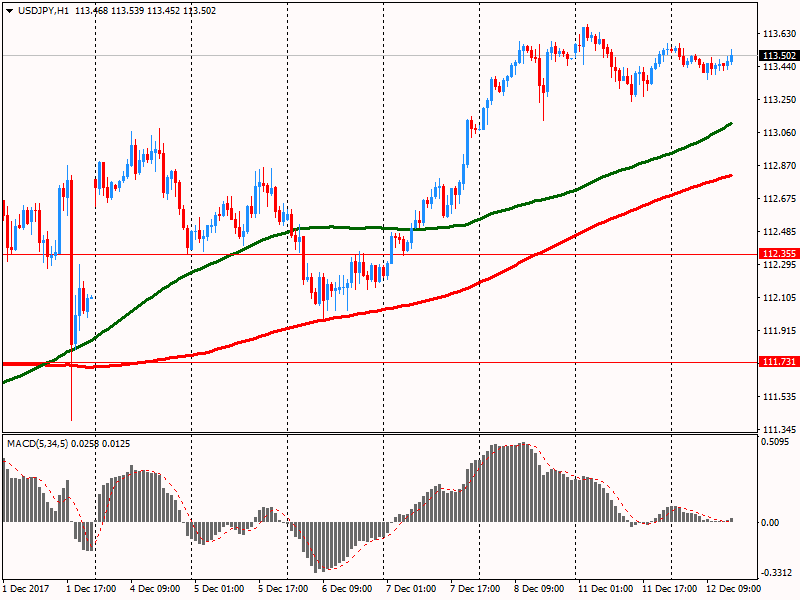The height and width of the screenshot is (600, 800).
Task: Click the 5 Dec 17:00 time label
Action: 283,589
